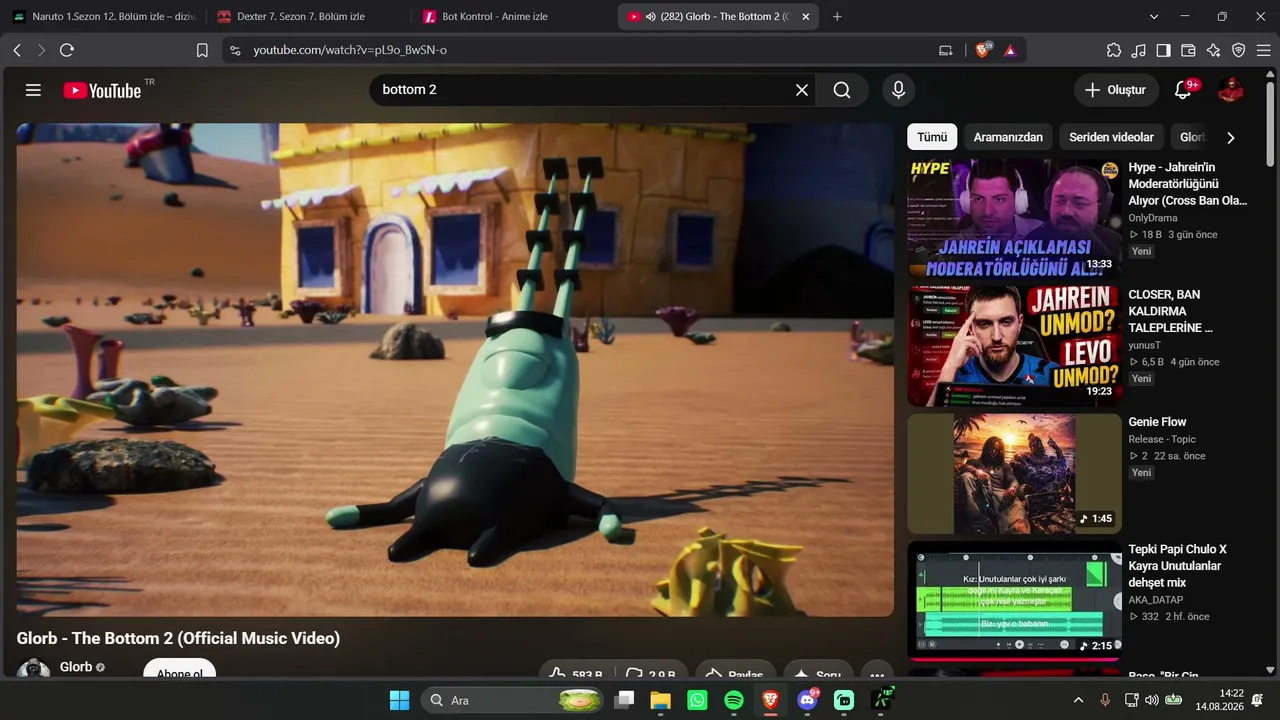Click the Oluştur create button

(1117, 90)
